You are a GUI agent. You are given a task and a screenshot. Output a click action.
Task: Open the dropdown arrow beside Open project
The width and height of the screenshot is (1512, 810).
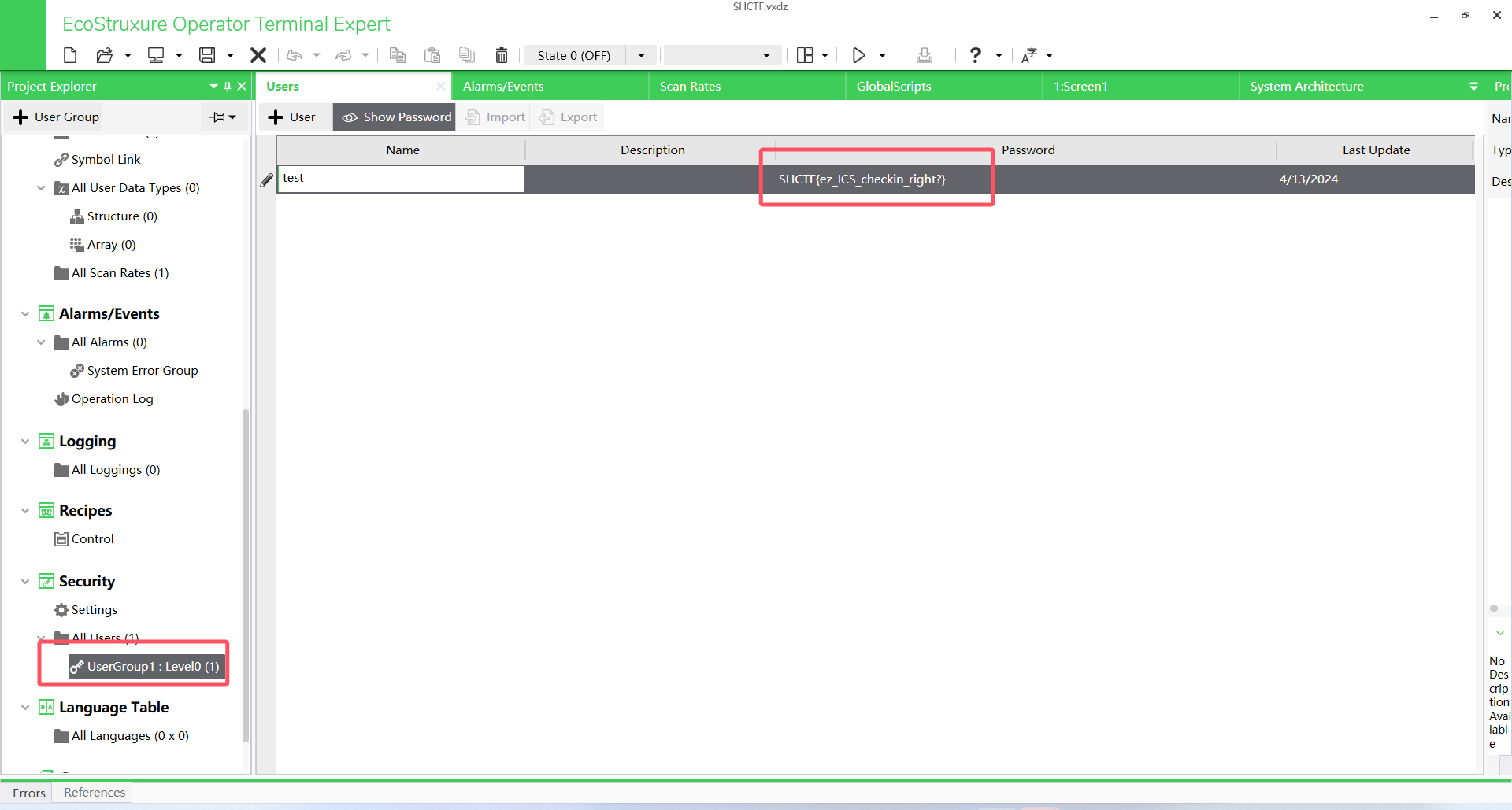[128, 55]
